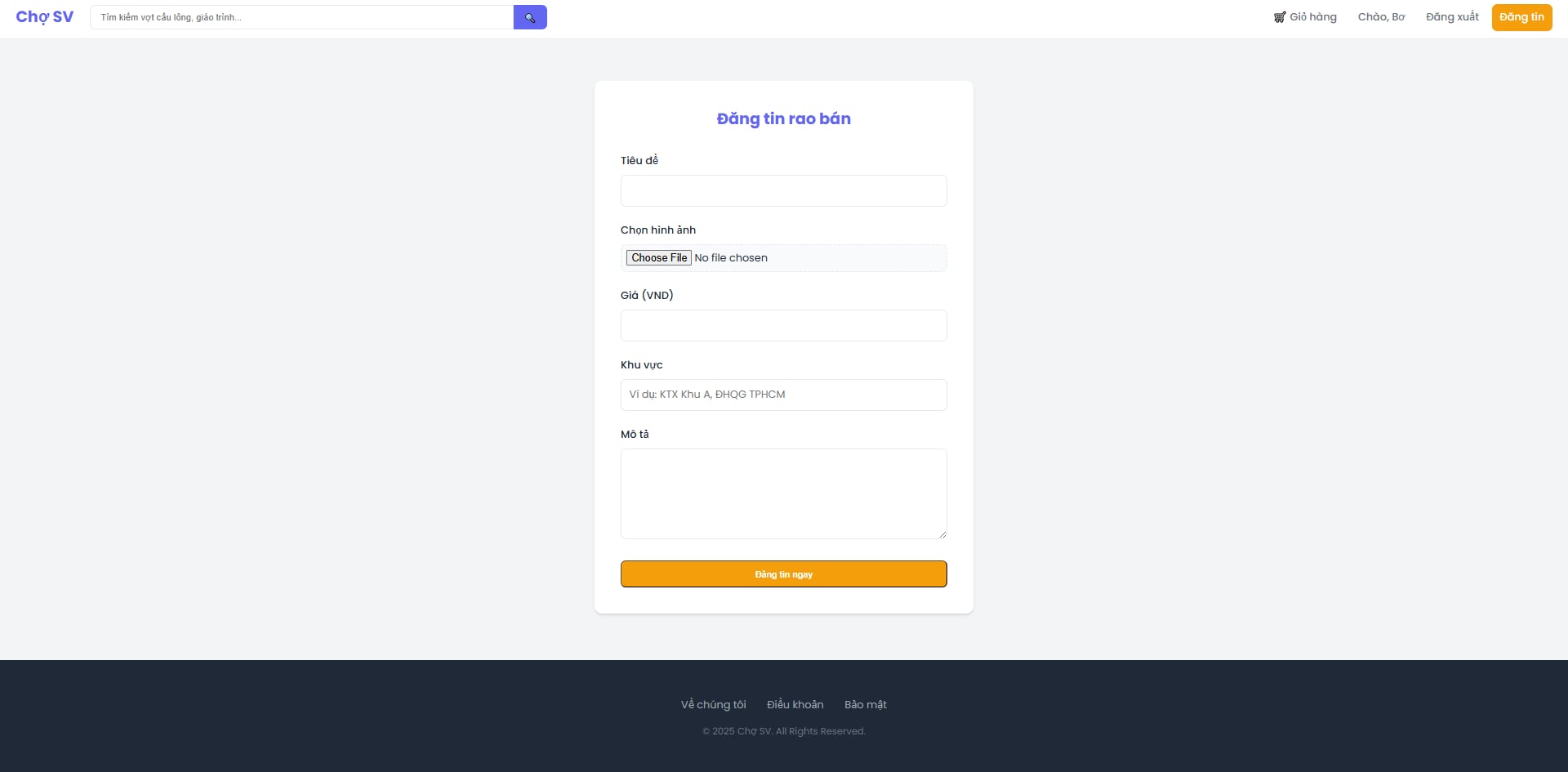Click the Mô tả textarea resize grip
1568x772 pixels.
[x=942, y=534]
